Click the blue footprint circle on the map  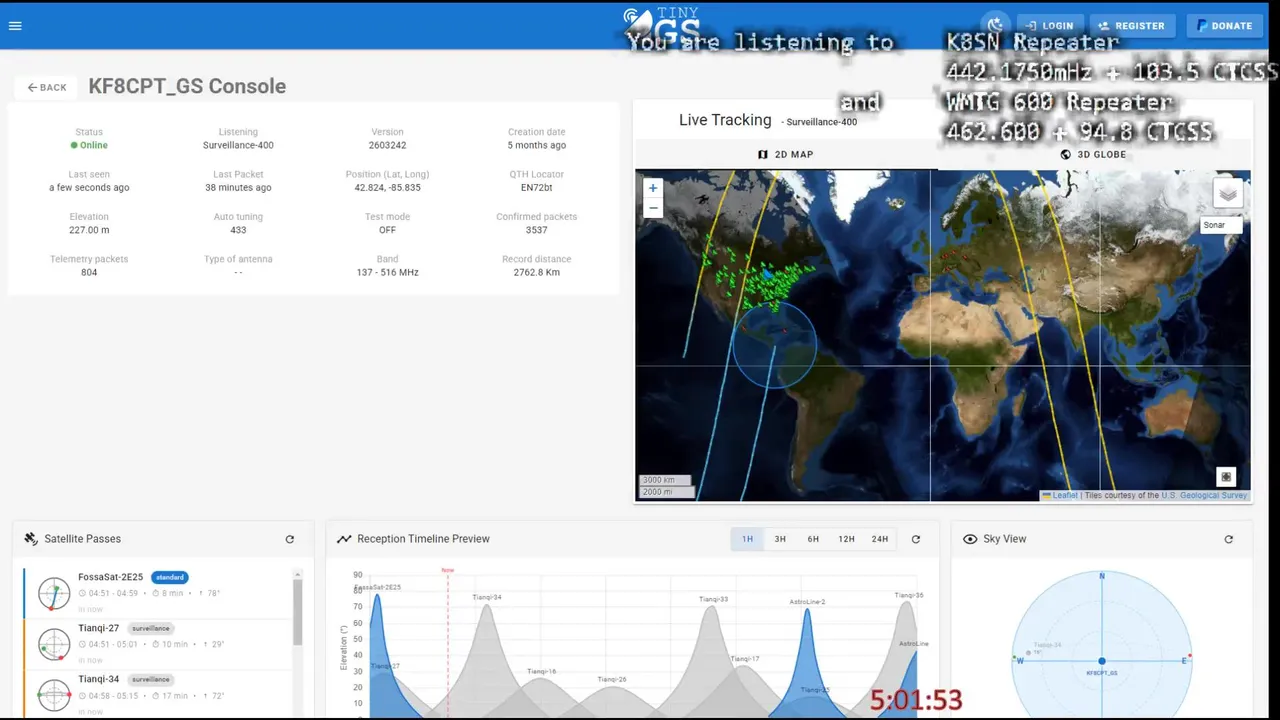[774, 345]
